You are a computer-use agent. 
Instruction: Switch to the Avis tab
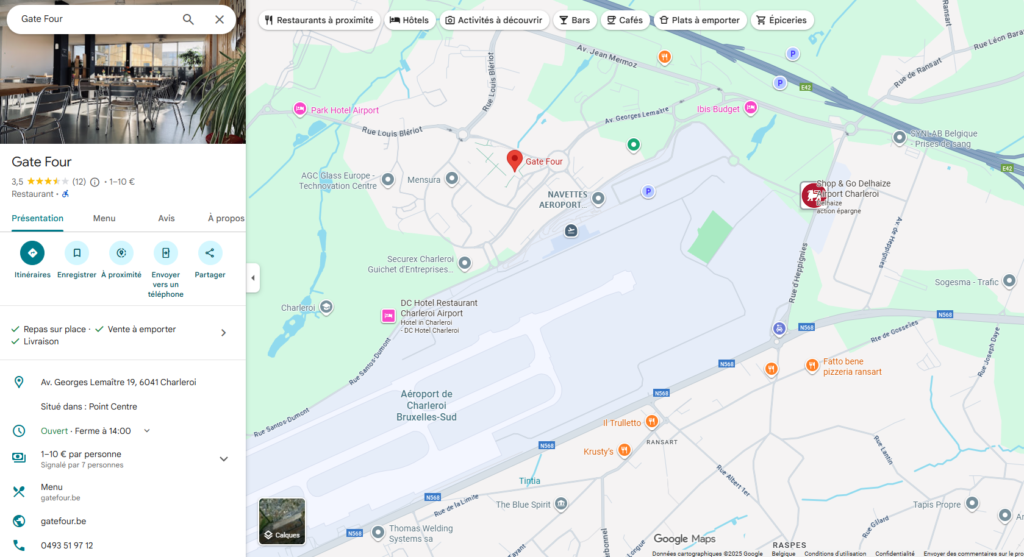(166, 218)
